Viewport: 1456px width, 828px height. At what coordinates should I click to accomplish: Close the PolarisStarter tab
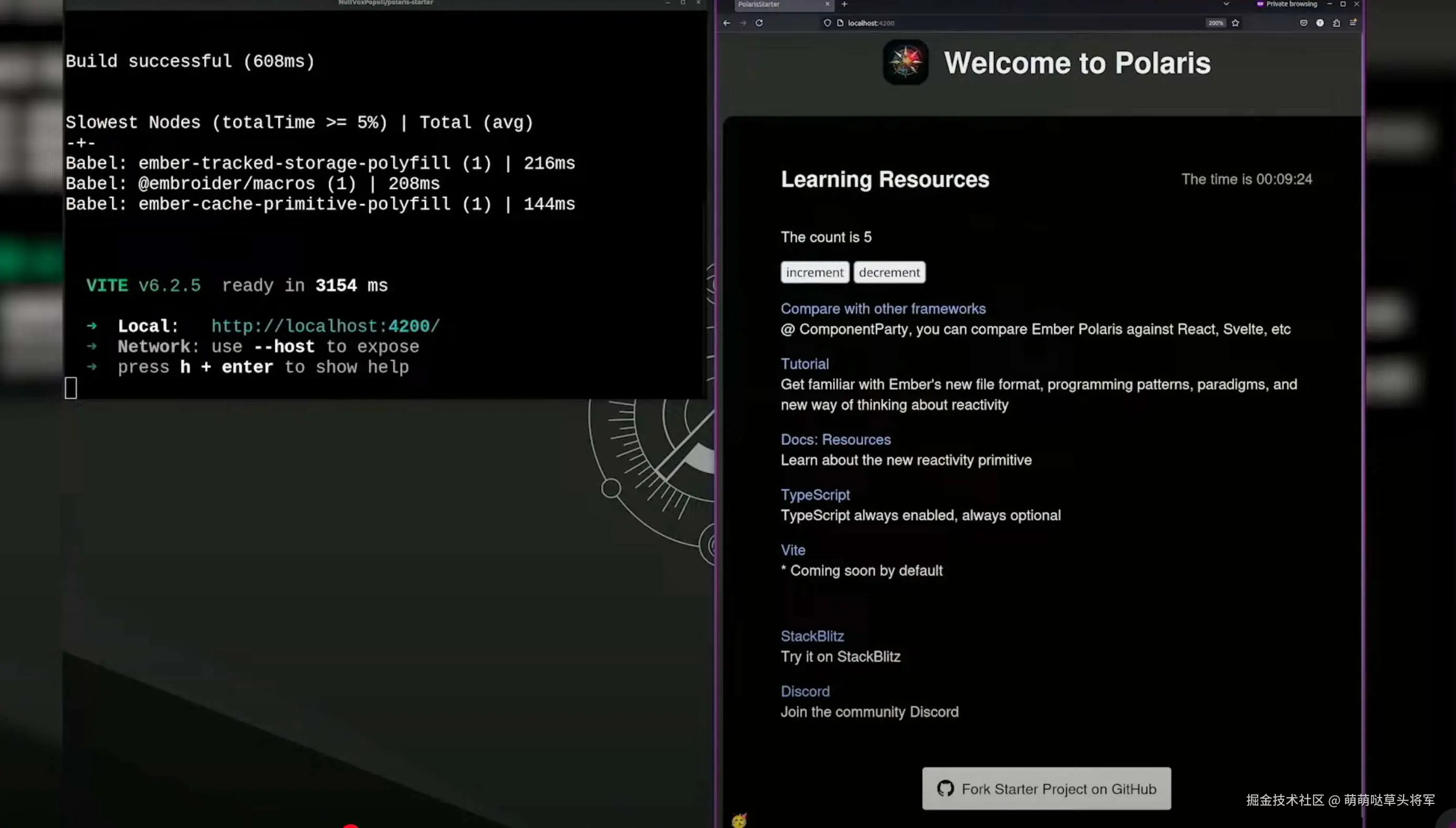pyautogui.click(x=827, y=4)
